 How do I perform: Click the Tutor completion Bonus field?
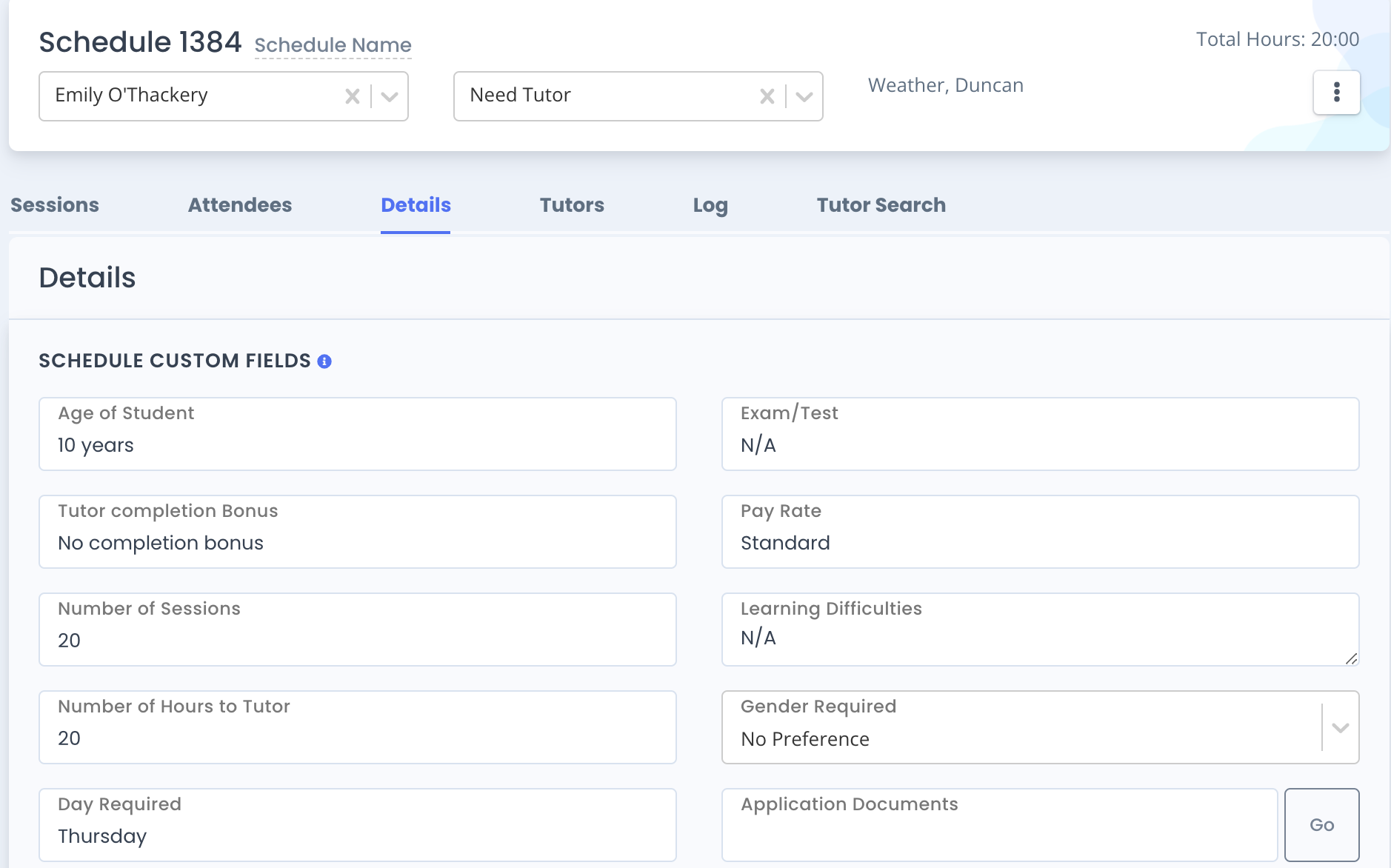point(358,532)
